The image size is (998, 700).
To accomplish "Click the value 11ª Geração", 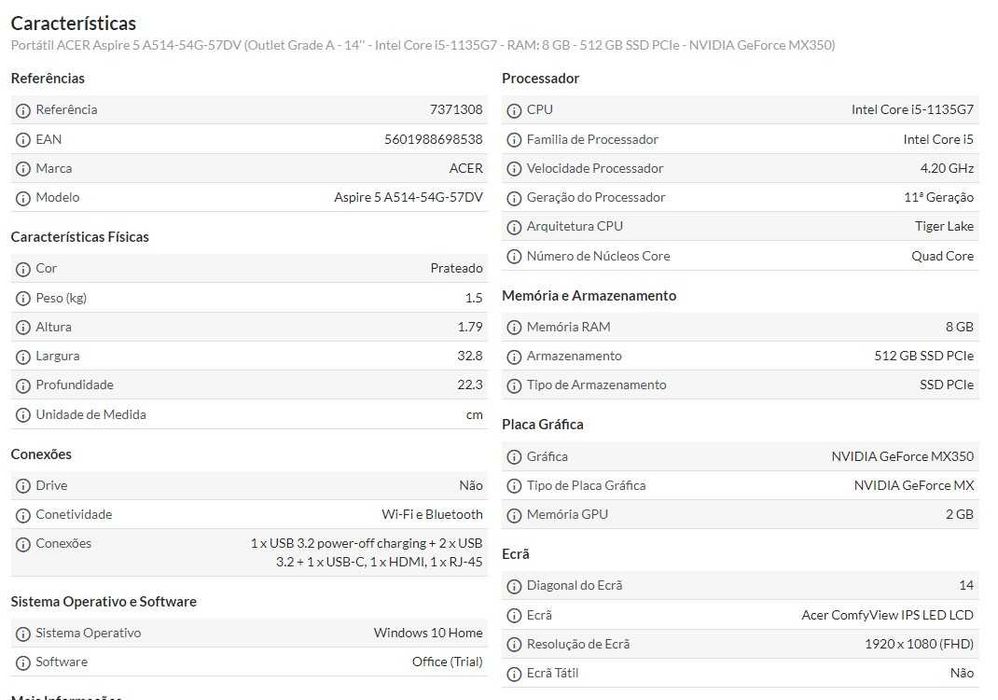I will point(939,197).
